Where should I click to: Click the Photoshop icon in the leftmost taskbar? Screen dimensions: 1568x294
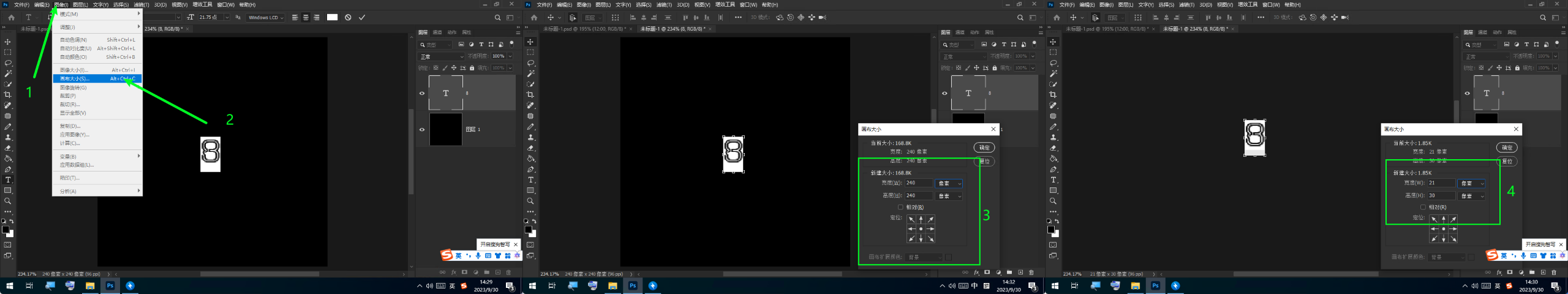[x=110, y=285]
